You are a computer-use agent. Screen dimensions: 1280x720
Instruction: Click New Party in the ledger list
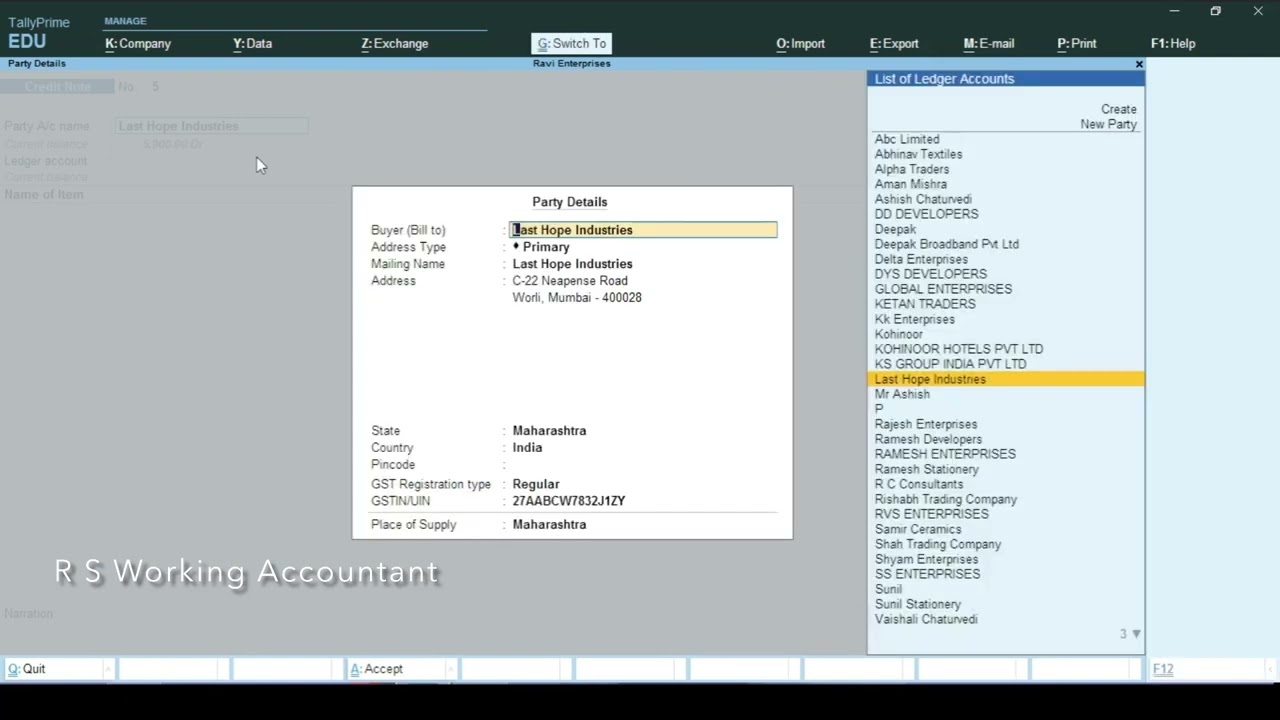coord(1108,124)
